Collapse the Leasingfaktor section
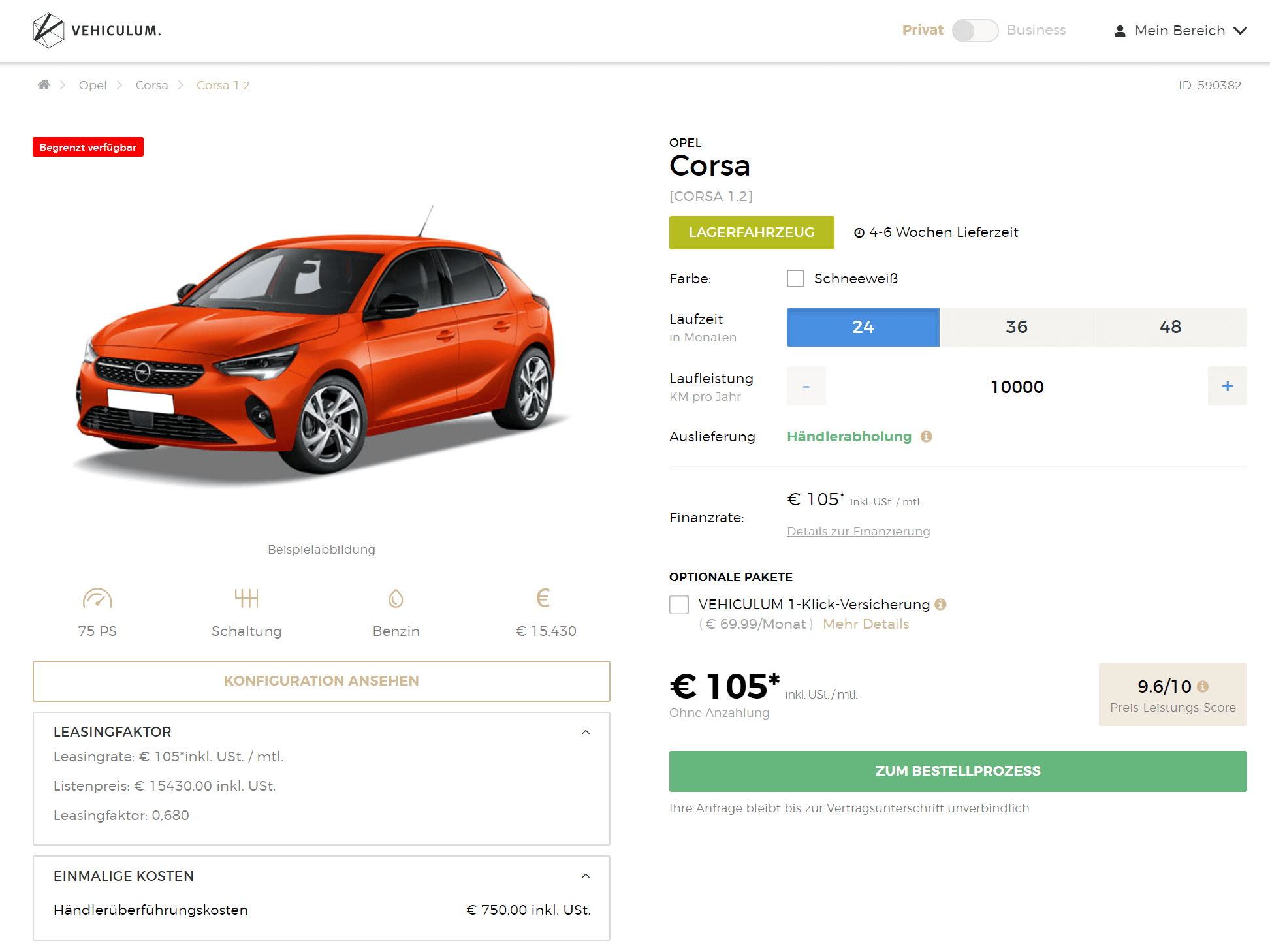 [586, 732]
